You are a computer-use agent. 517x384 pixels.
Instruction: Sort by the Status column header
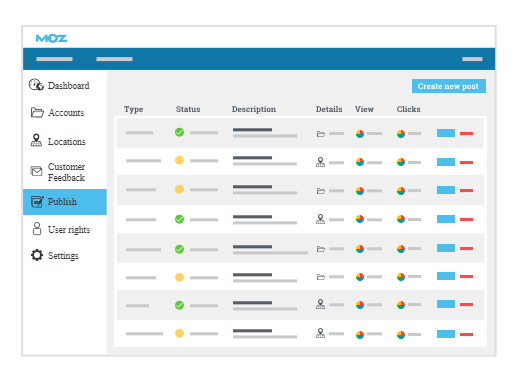click(x=188, y=109)
